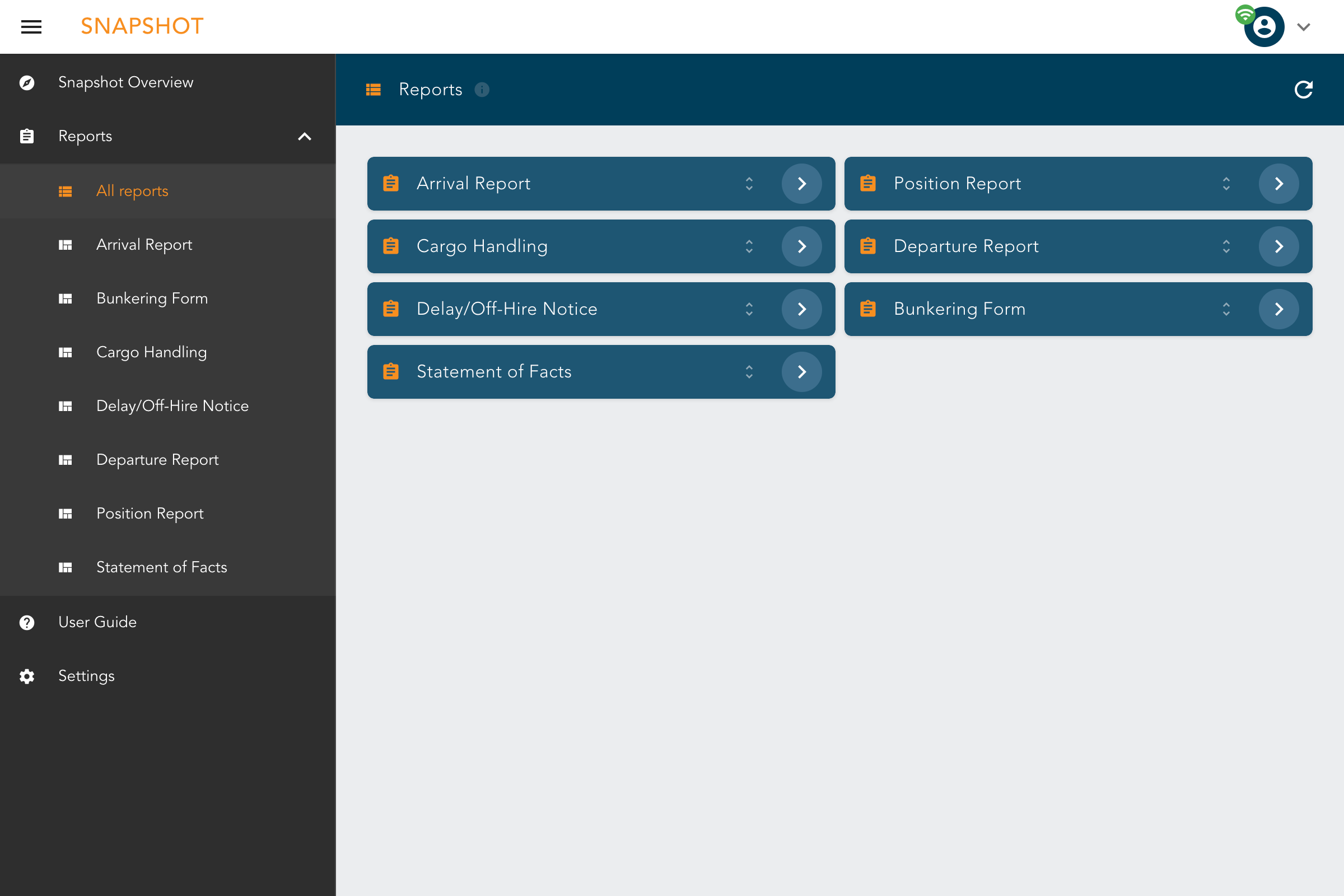This screenshot has height=896, width=1344.
Task: Open the Departure Report card arrow button
Action: [1279, 246]
